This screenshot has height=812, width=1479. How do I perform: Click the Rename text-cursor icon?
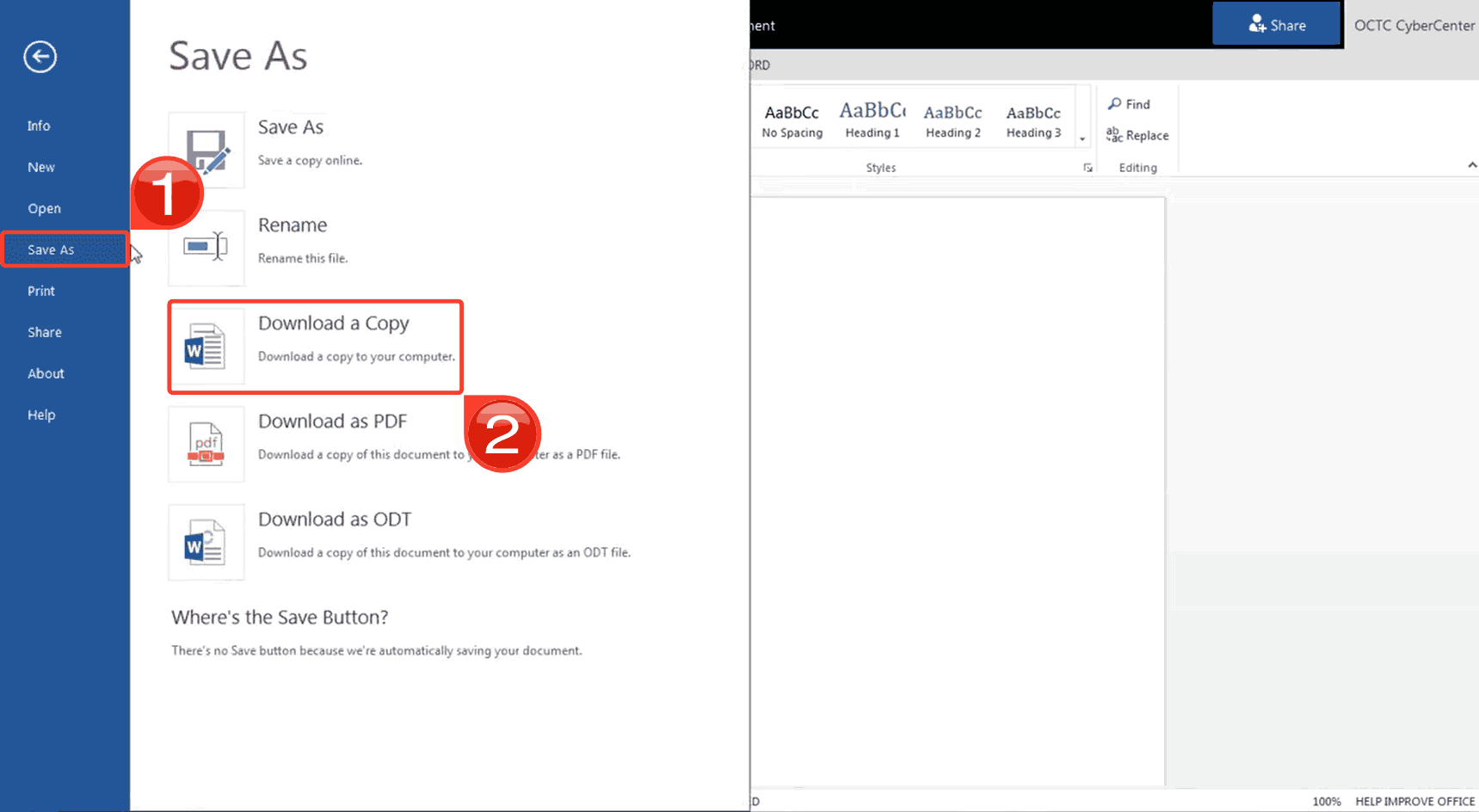pyautogui.click(x=206, y=248)
